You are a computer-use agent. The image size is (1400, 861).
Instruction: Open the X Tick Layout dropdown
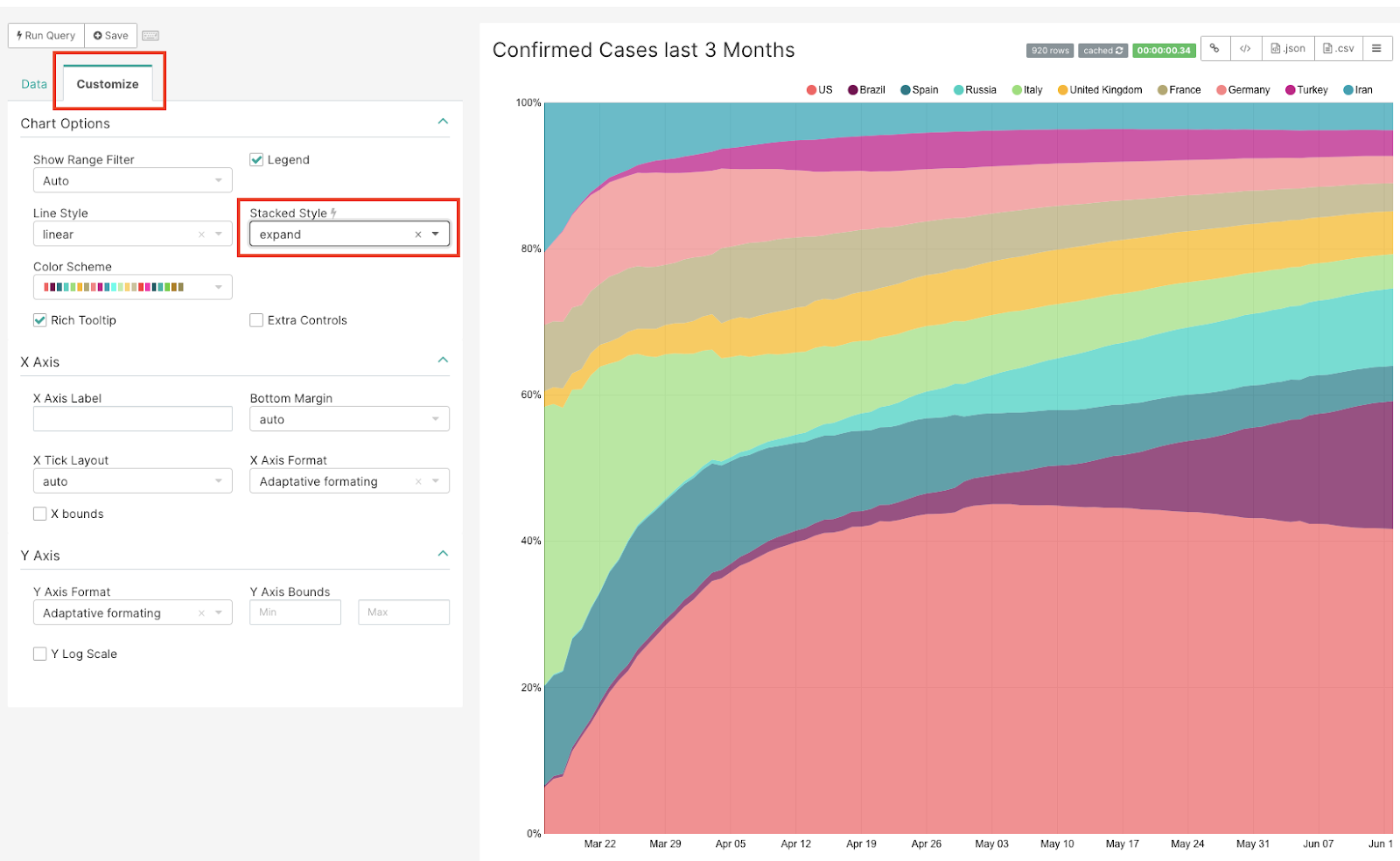click(132, 481)
